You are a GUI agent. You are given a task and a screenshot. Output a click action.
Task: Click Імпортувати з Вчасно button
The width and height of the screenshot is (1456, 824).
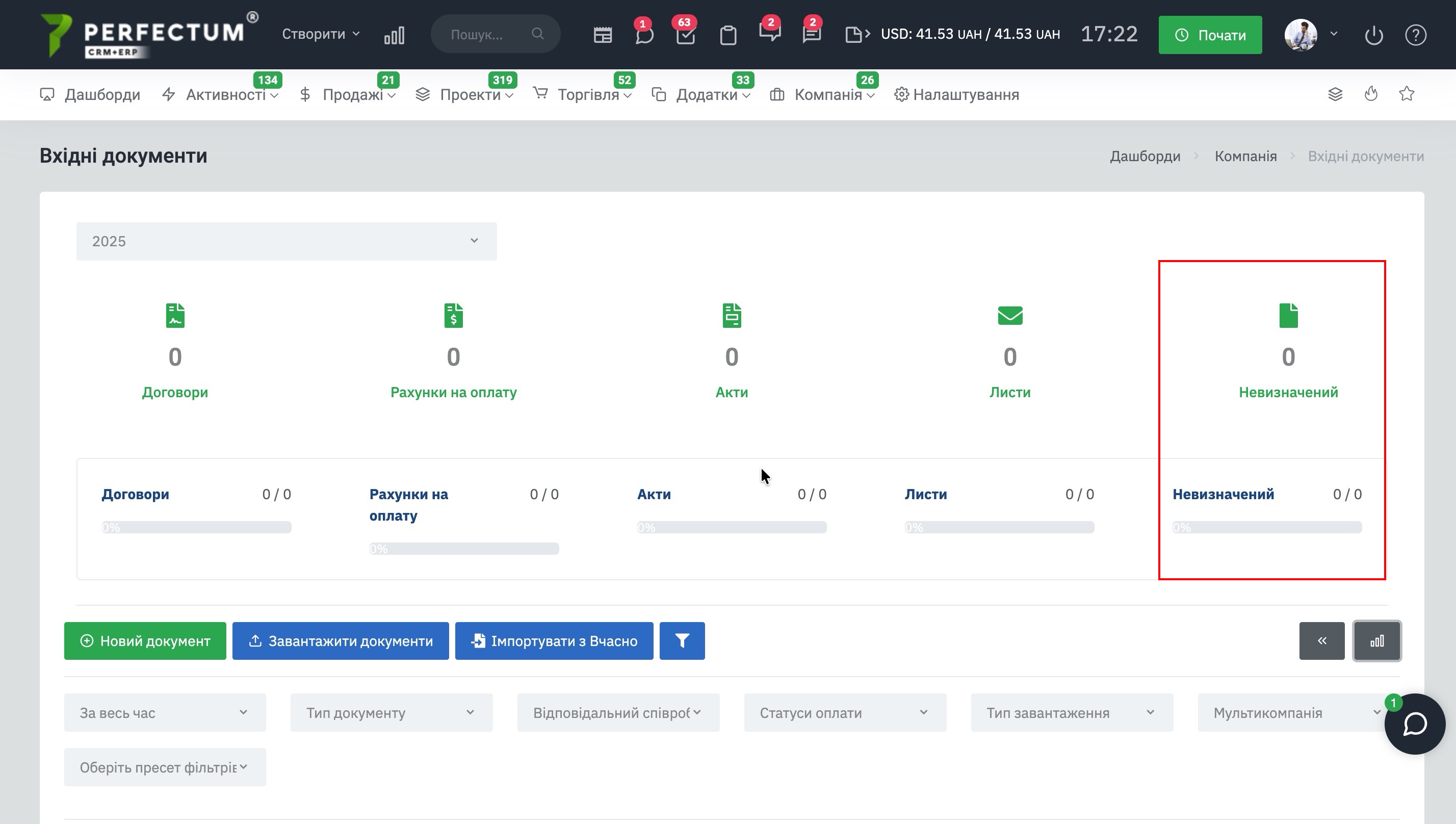554,640
